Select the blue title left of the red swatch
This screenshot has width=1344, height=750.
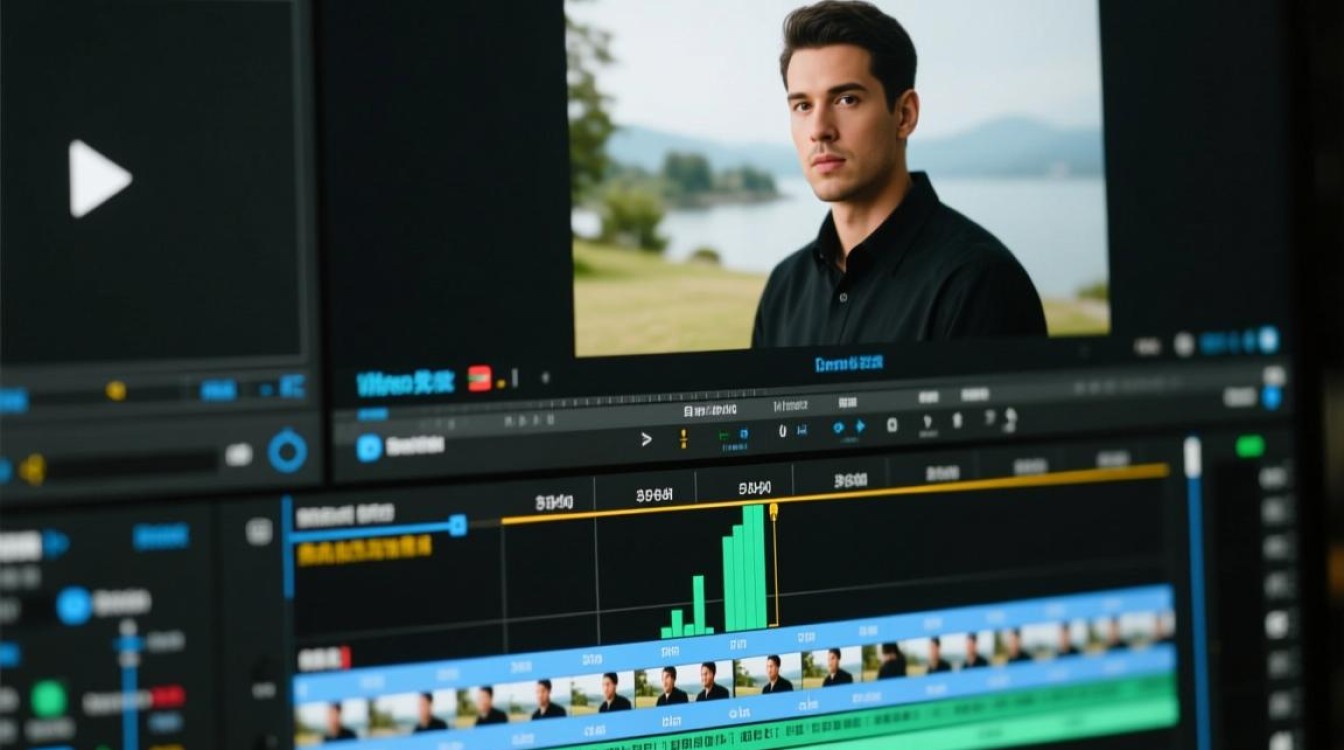(x=406, y=382)
